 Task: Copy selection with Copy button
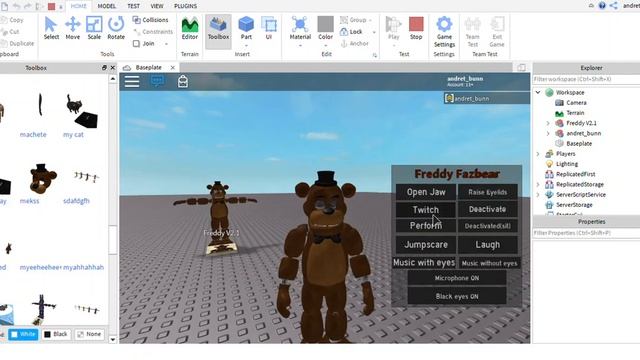click(x=12, y=20)
